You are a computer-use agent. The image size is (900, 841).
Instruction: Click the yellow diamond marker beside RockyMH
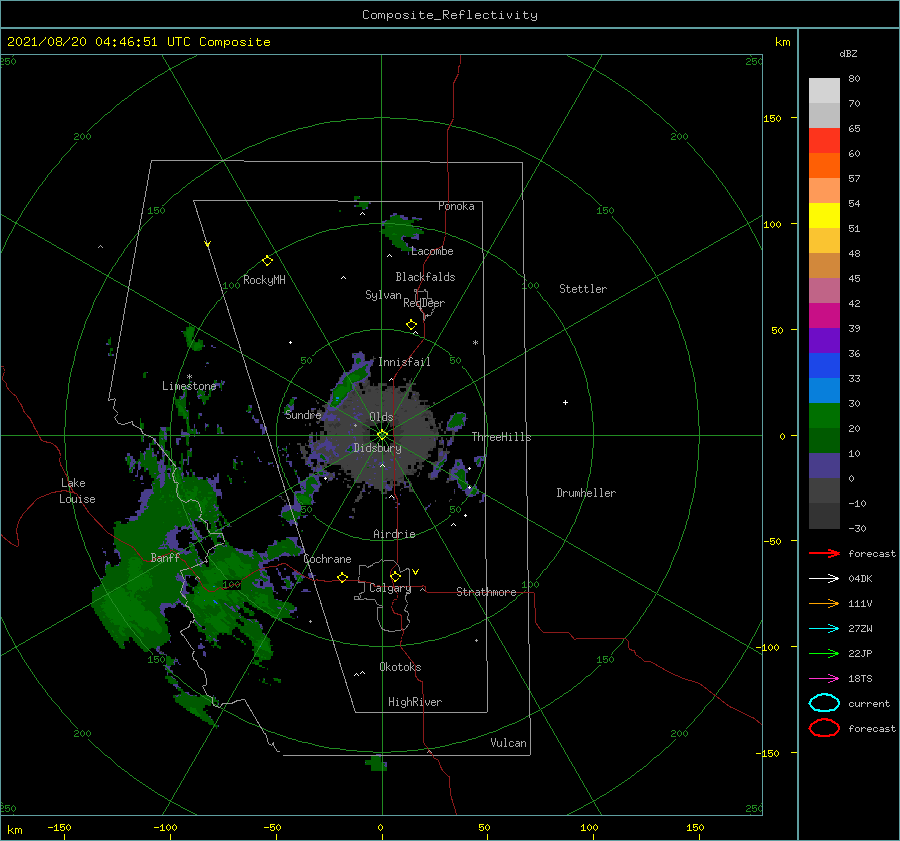click(x=267, y=261)
